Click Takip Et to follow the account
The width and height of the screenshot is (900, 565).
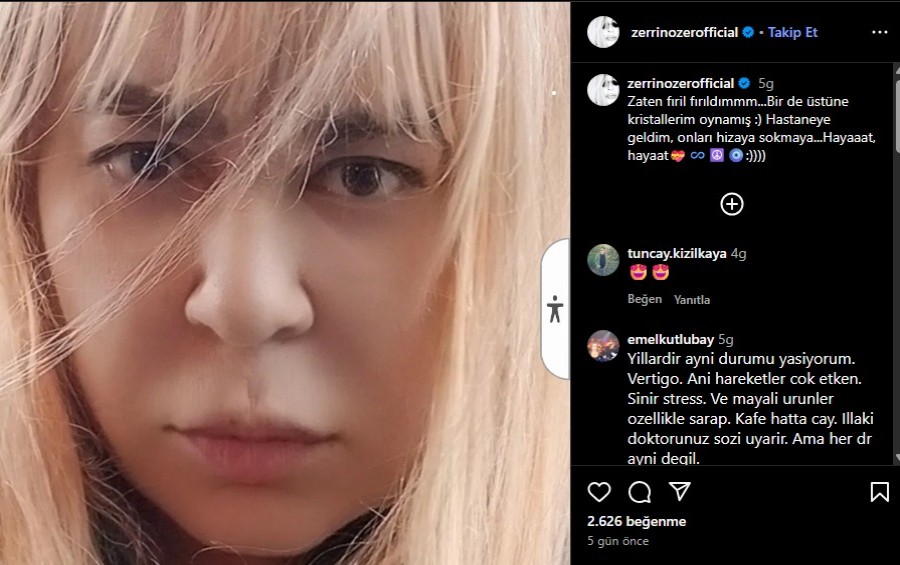tap(793, 32)
